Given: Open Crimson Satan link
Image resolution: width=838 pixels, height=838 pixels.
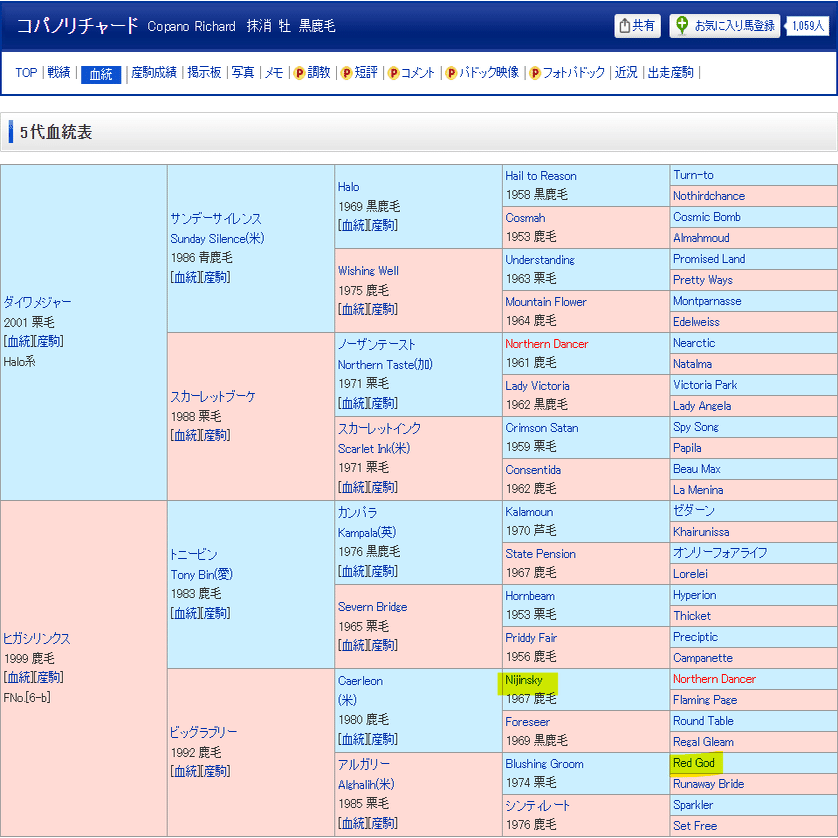Looking at the screenshot, I should tap(542, 428).
